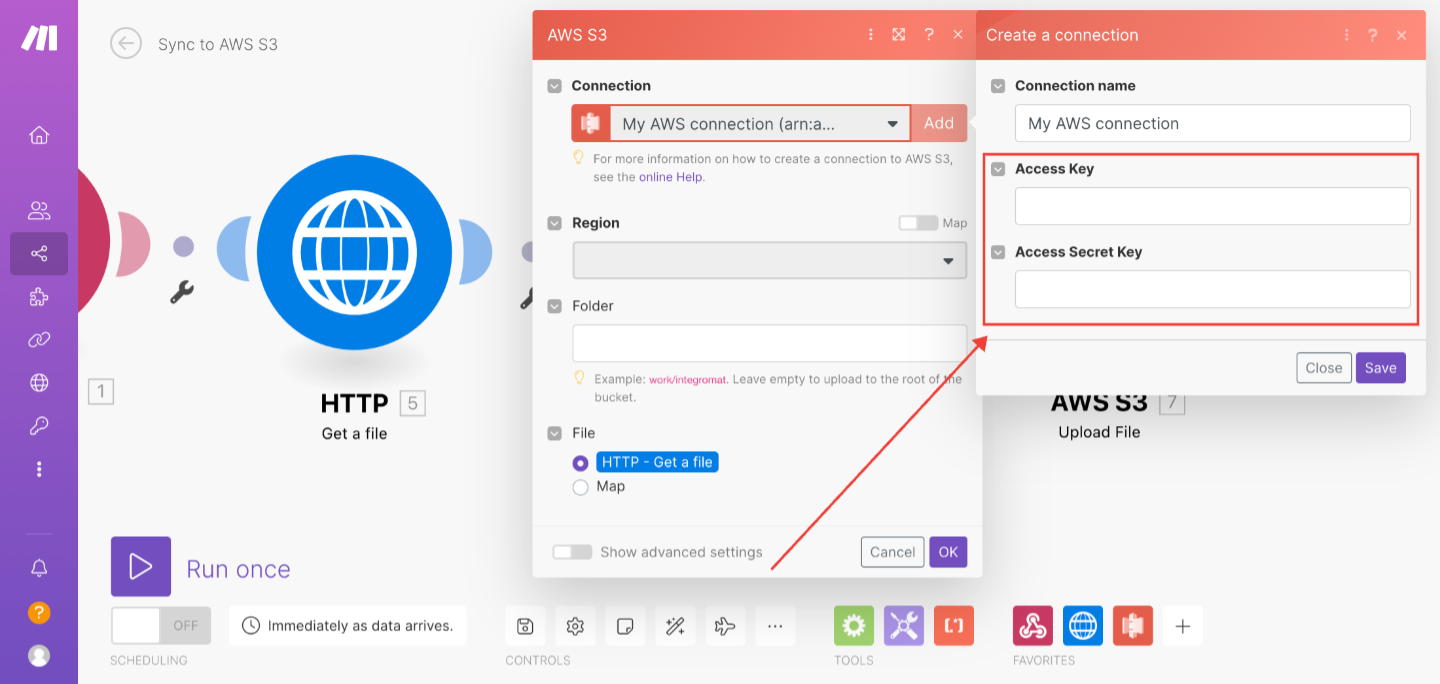Click the Access Secret Key input field
Viewport: 1440px width, 684px height.
(x=1213, y=289)
